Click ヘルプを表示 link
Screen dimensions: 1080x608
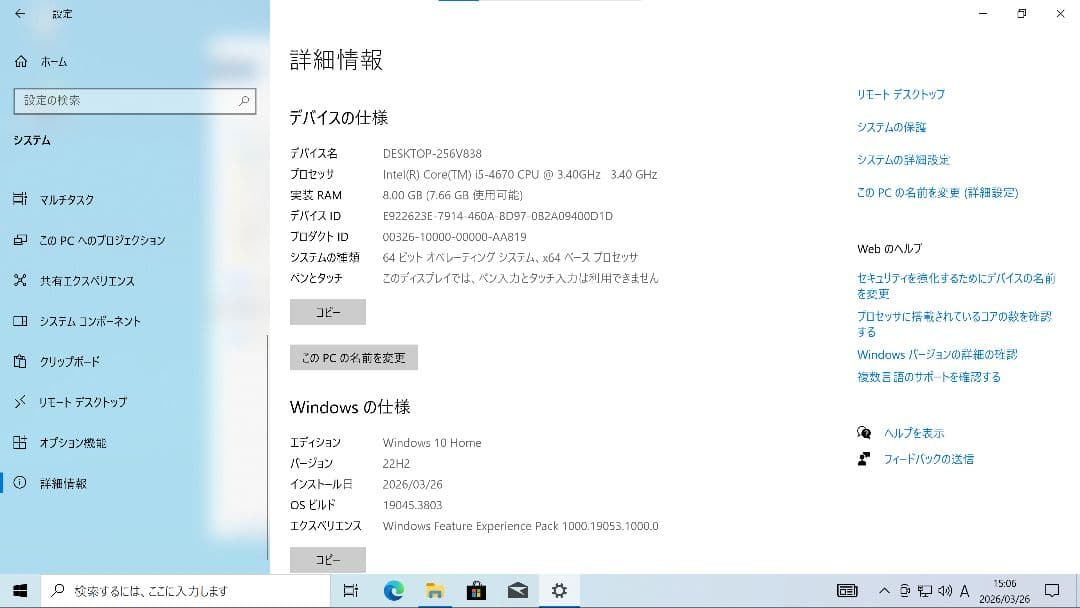(914, 433)
